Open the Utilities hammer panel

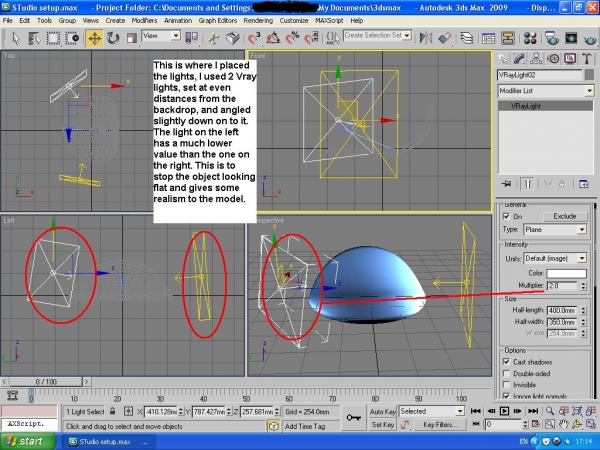587,59
